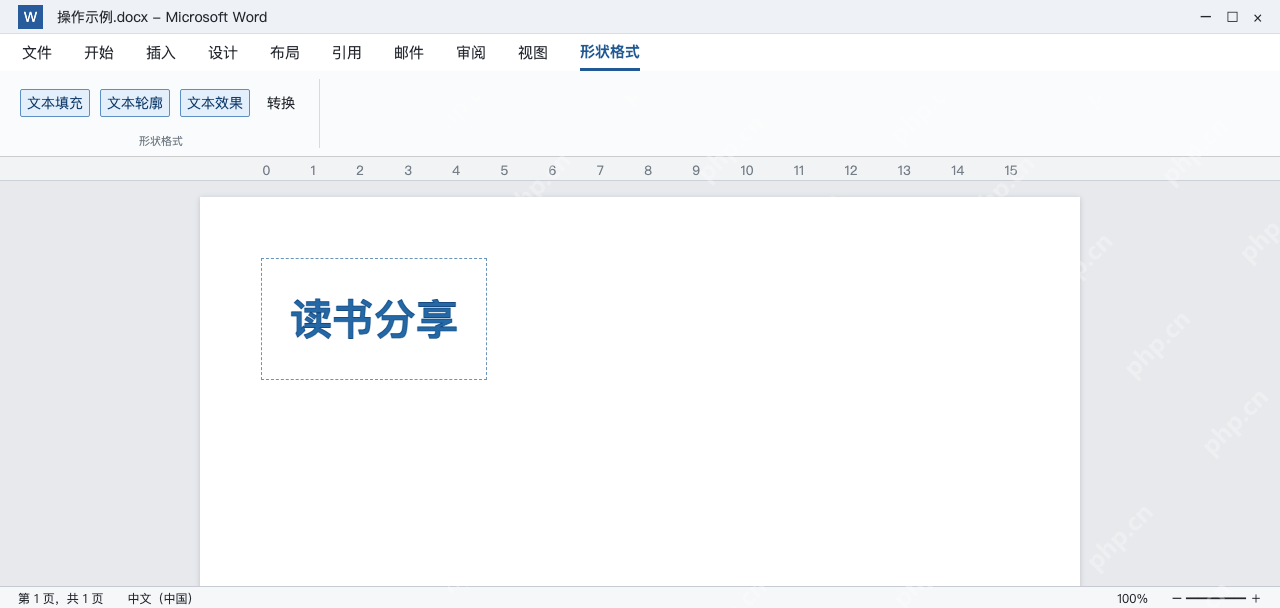Select the 读书分享 text box
1280x608 pixels.
(374, 319)
